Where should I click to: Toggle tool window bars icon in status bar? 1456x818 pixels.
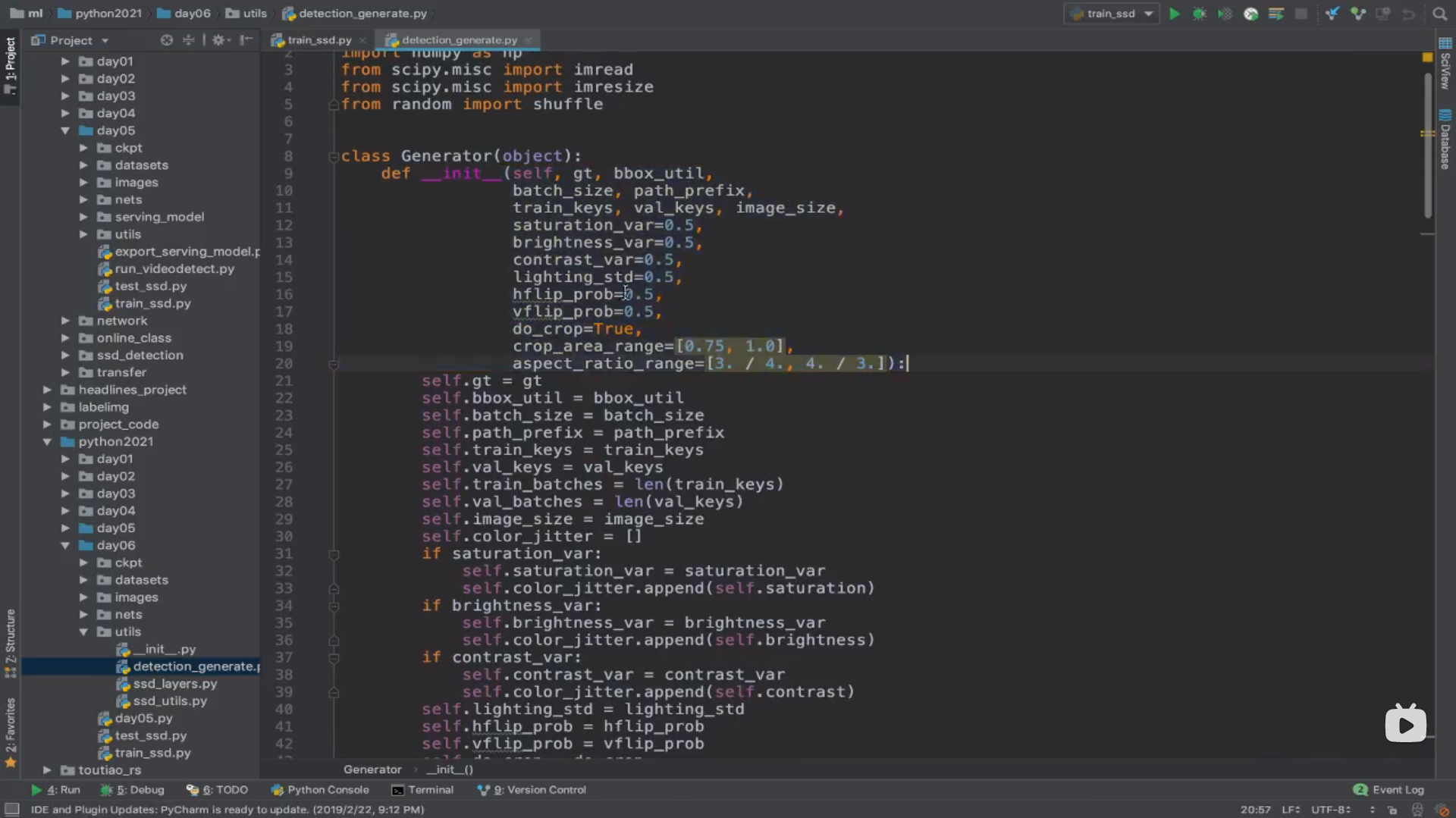[11, 810]
